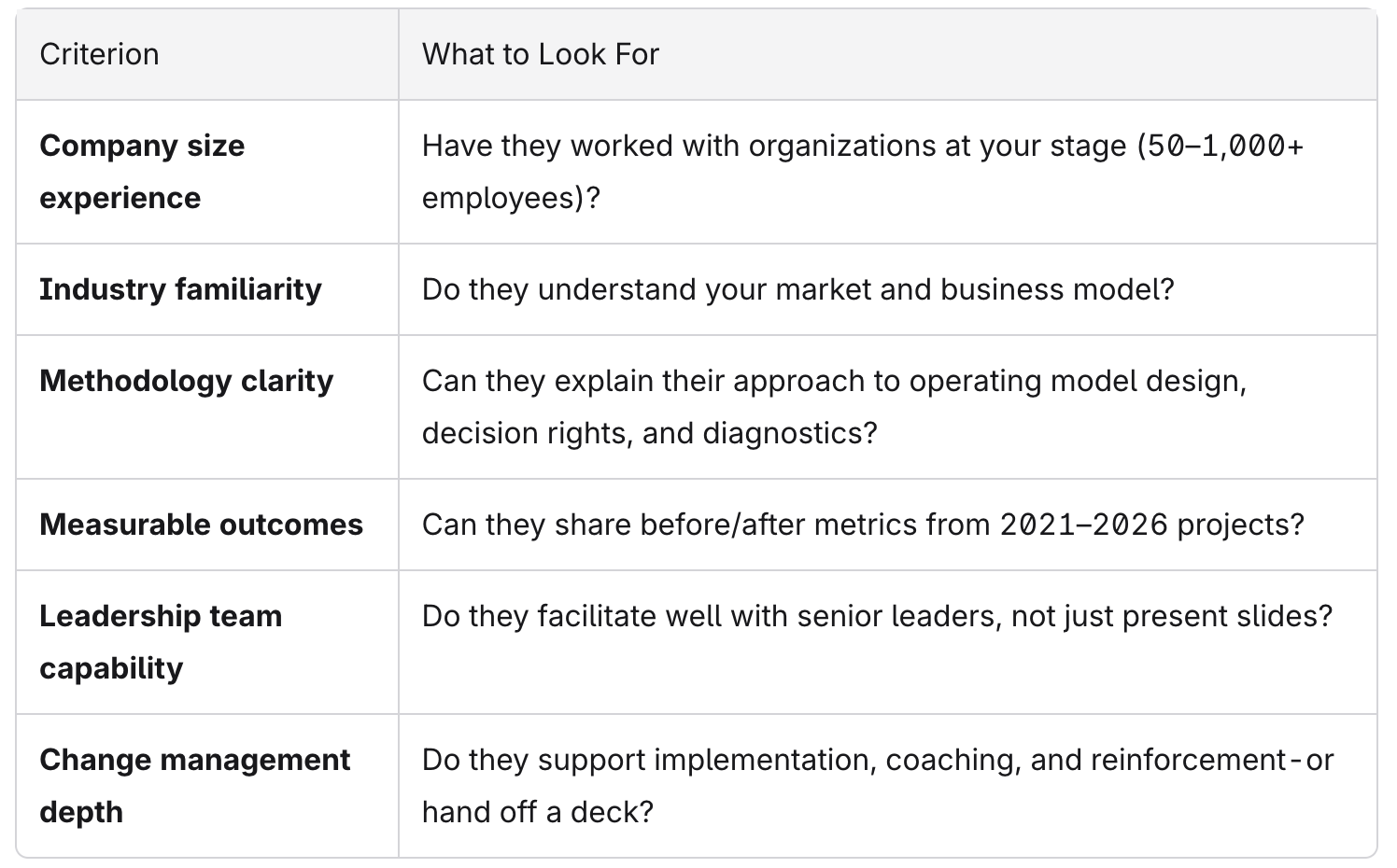Click the Change management depth label

[x=194, y=786]
